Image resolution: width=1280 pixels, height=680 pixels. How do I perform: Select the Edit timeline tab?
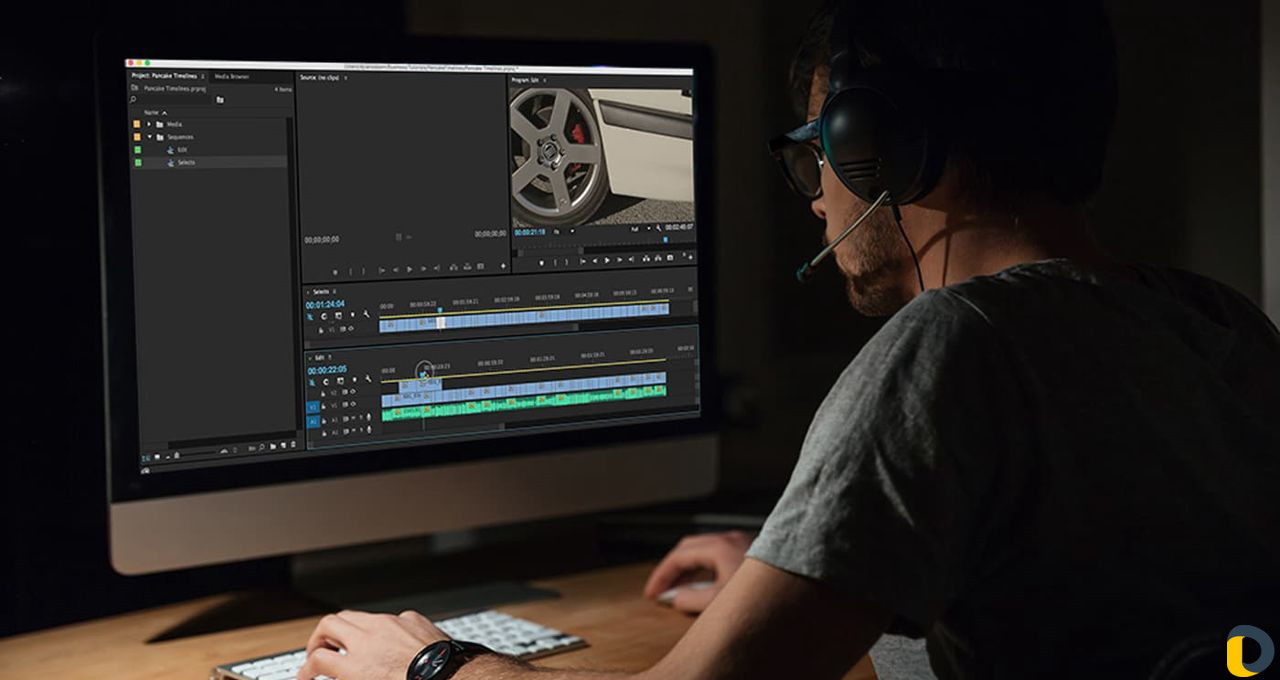(319, 357)
